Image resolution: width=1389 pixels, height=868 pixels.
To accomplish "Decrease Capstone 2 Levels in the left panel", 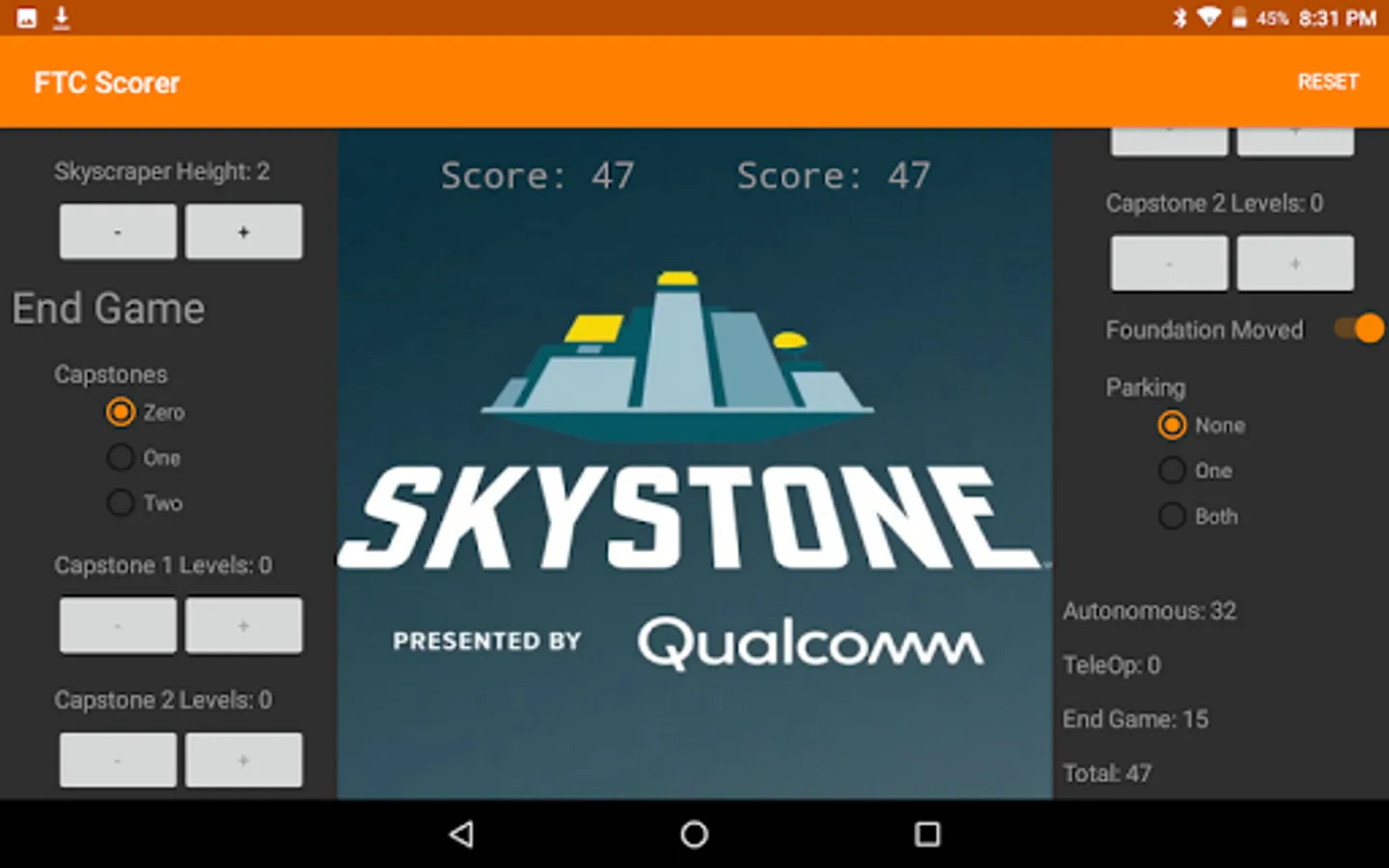I will (118, 760).
